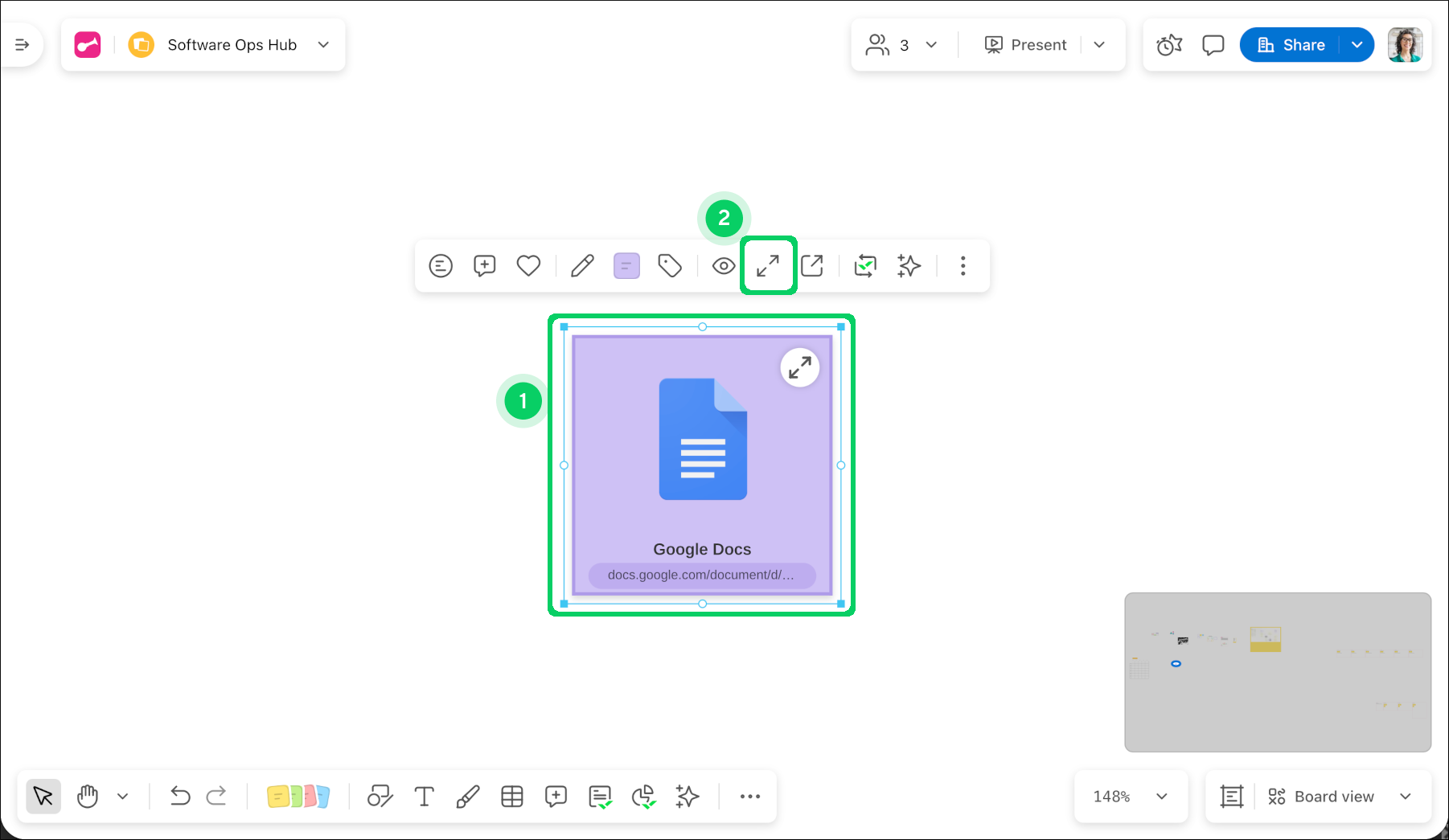The width and height of the screenshot is (1449, 840).
Task: Toggle the eye visibility icon
Action: pyautogui.click(x=724, y=265)
